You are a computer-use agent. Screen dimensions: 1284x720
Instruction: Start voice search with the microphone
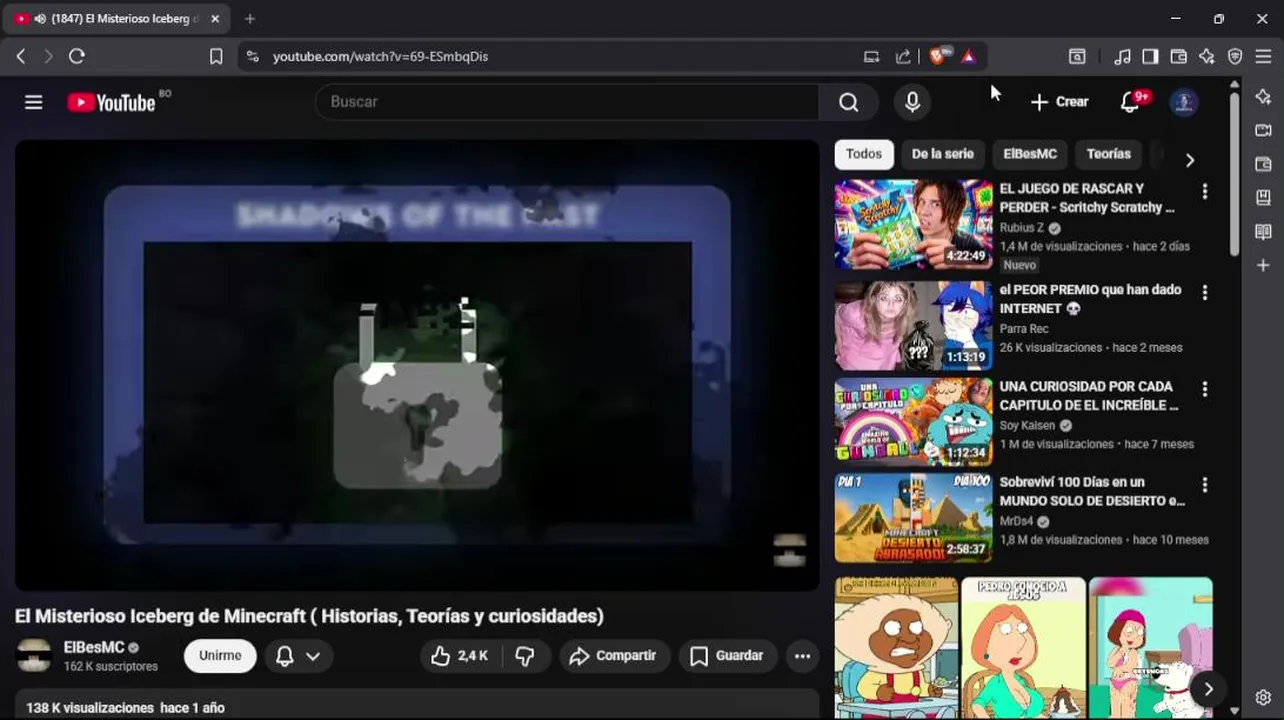point(912,102)
